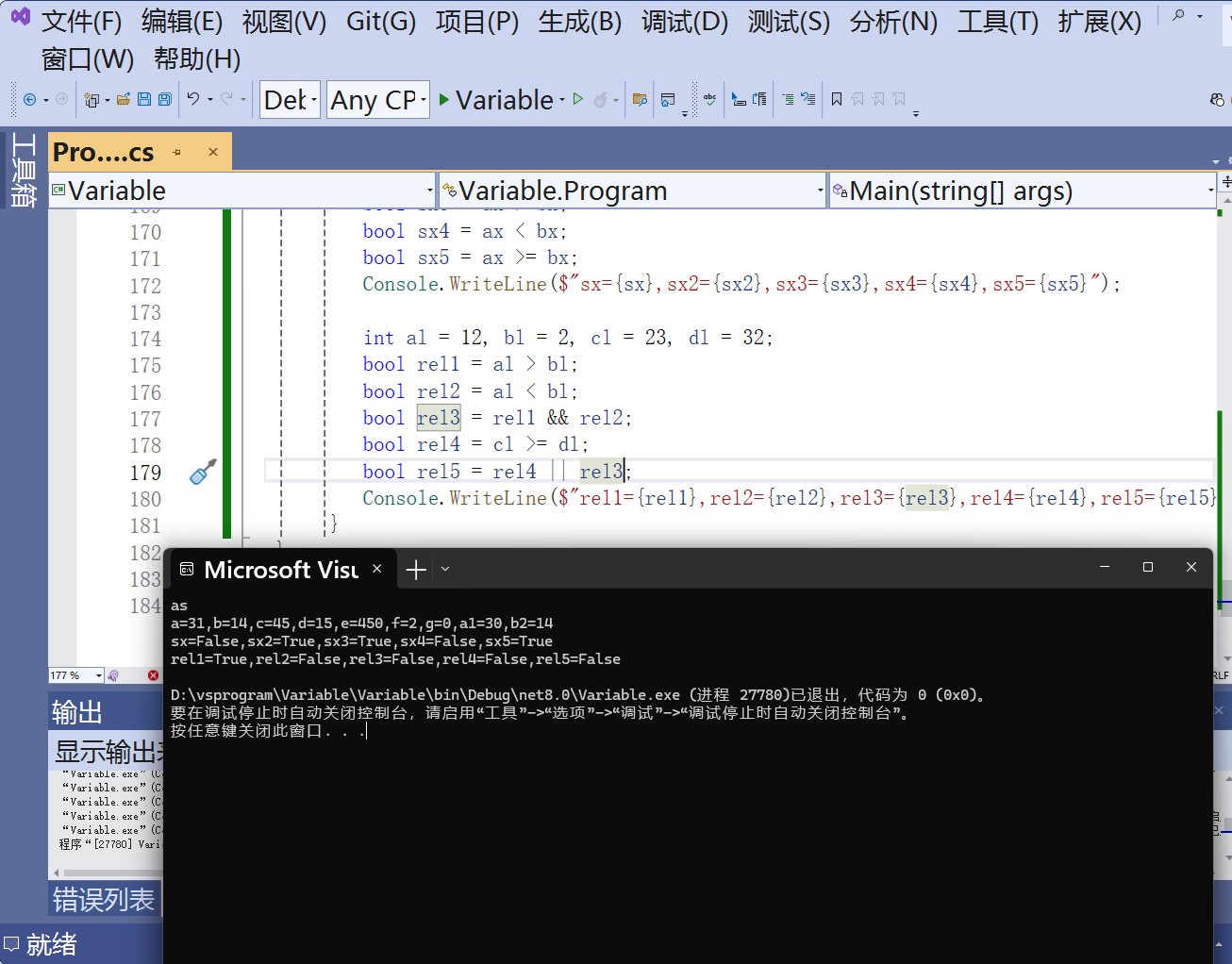The height and width of the screenshot is (964, 1232).
Task: Click the console line starting with rel1=True
Action: coord(395,659)
